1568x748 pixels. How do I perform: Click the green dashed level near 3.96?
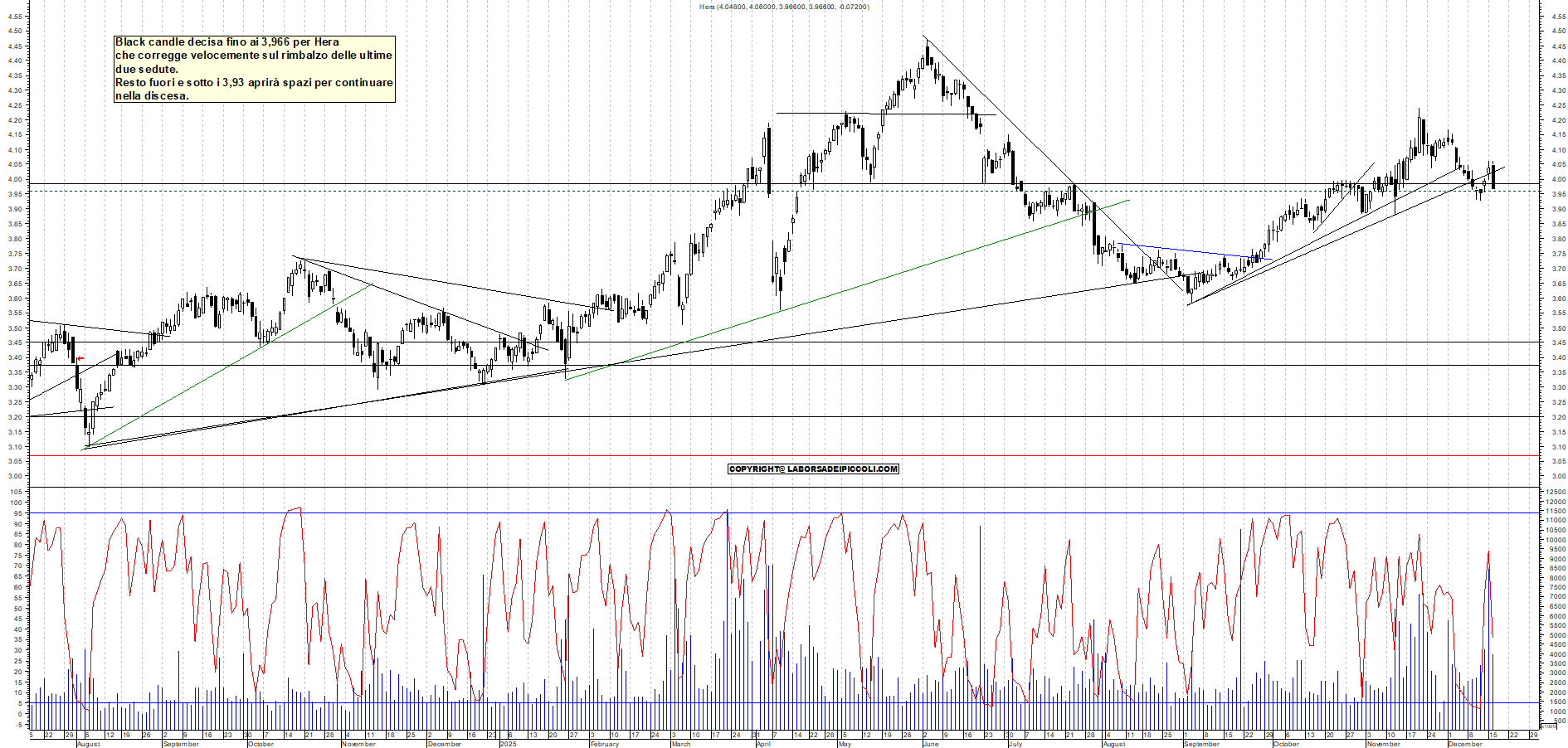pyautogui.click(x=498, y=192)
